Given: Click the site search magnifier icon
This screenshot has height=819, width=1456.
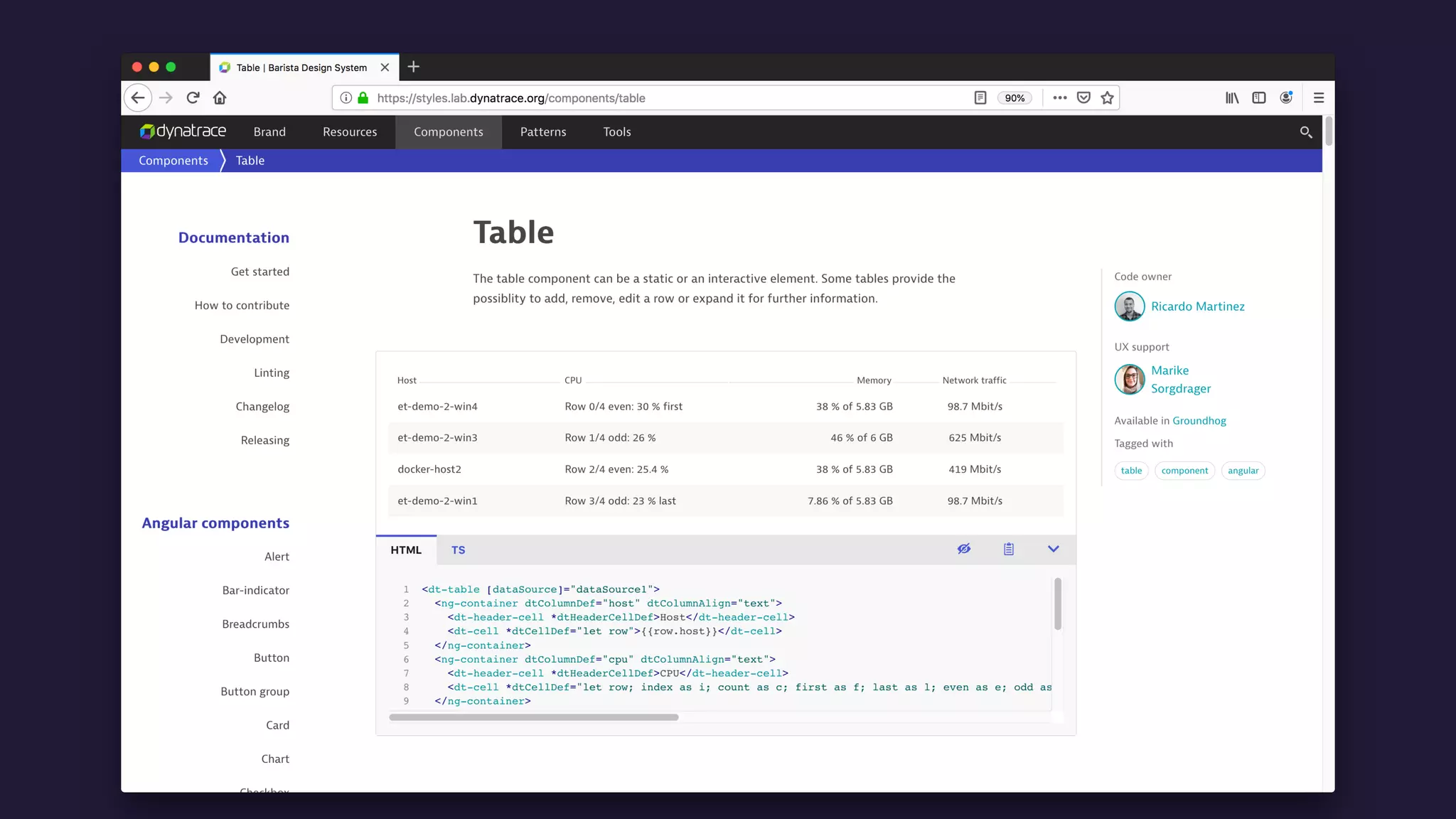Looking at the screenshot, I should tap(1305, 132).
